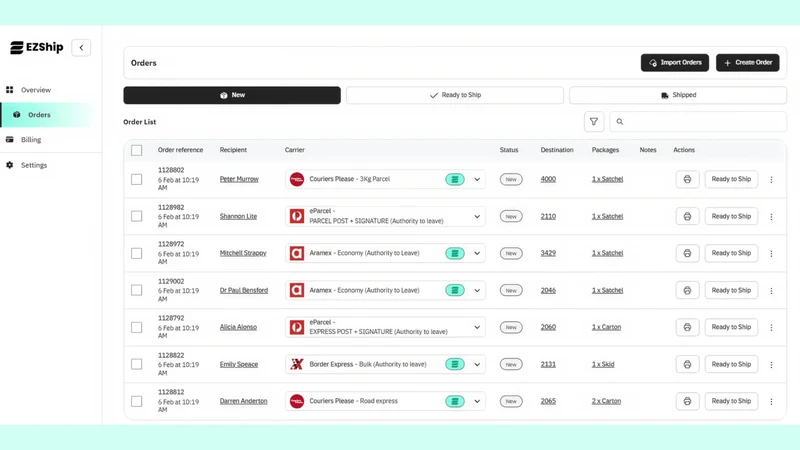Open the more options menu for order 1128822
The image size is (800, 450).
point(771,365)
